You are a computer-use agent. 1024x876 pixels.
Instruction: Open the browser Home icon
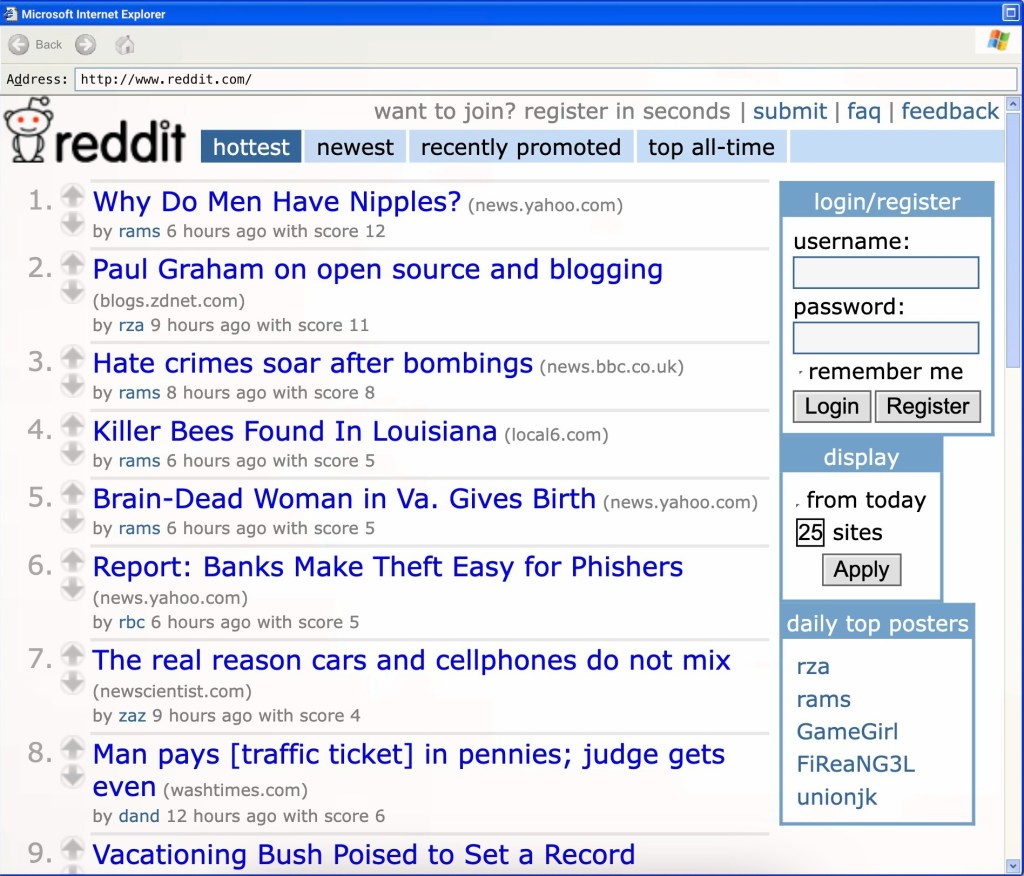pyautogui.click(x=125, y=44)
